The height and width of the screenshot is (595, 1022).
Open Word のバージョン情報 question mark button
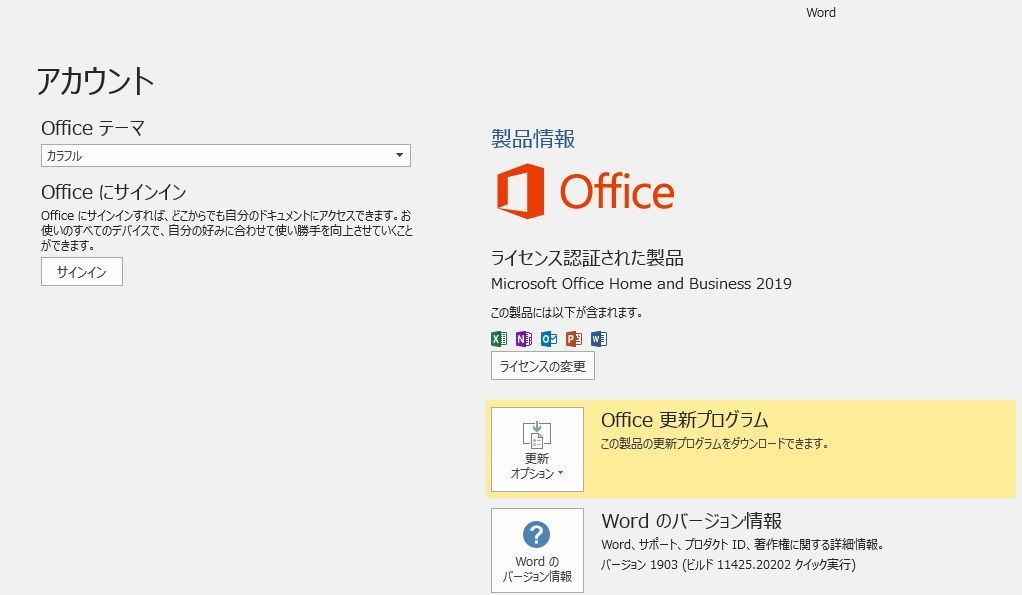pos(537,551)
